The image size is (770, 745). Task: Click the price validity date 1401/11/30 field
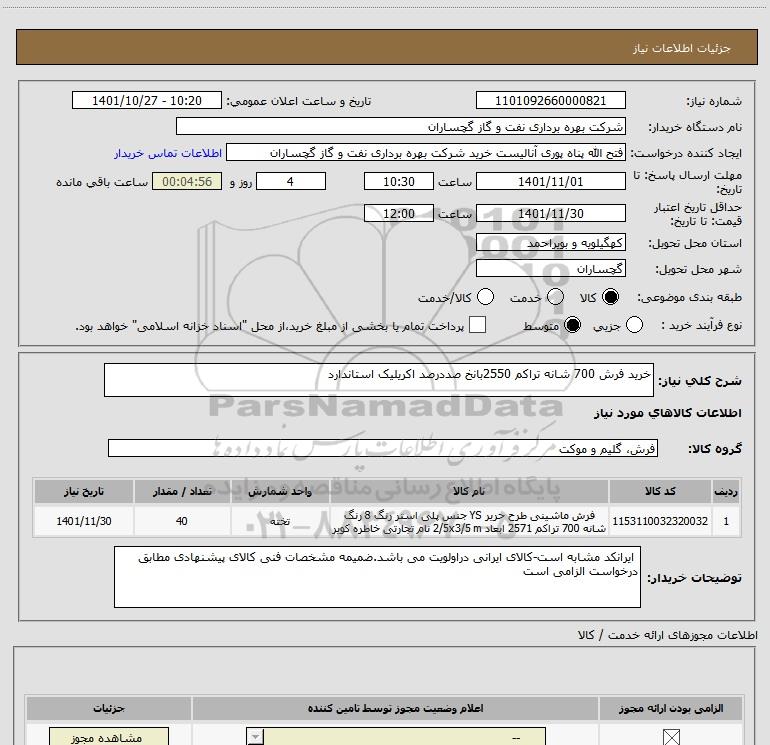[x=550, y=213]
